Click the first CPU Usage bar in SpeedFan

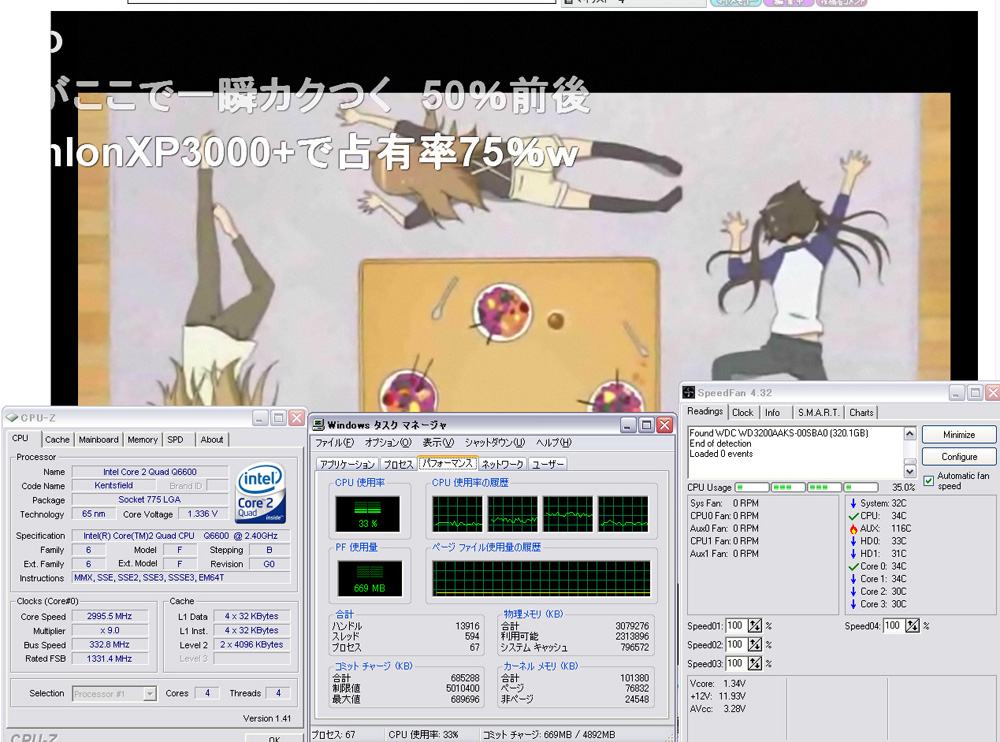coord(751,487)
